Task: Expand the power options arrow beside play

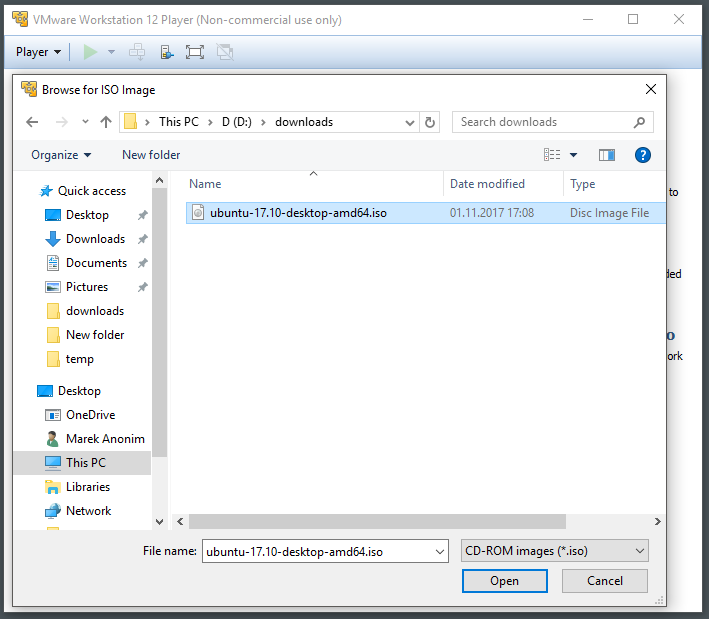Action: coord(111,52)
